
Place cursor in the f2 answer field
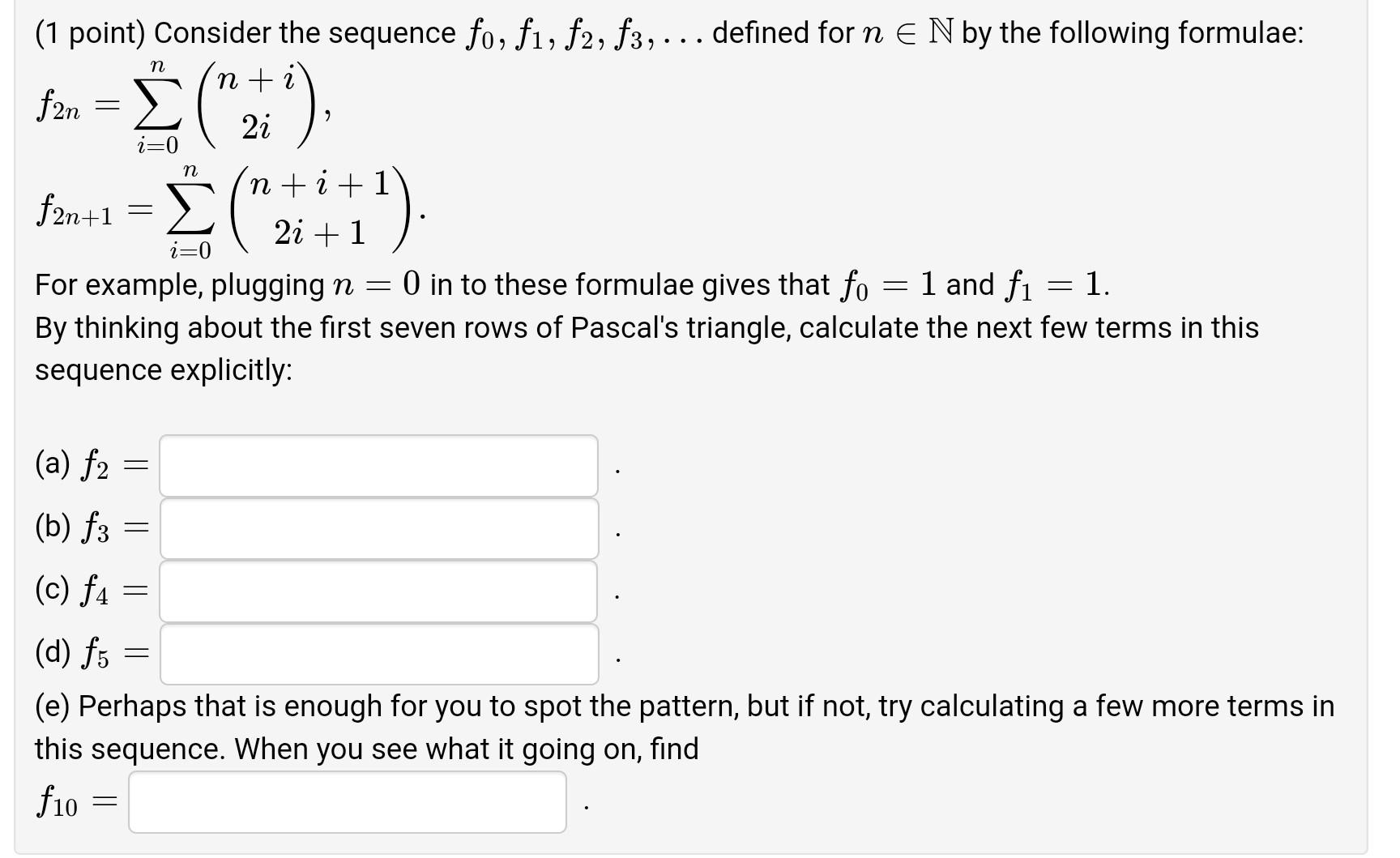click(378, 466)
